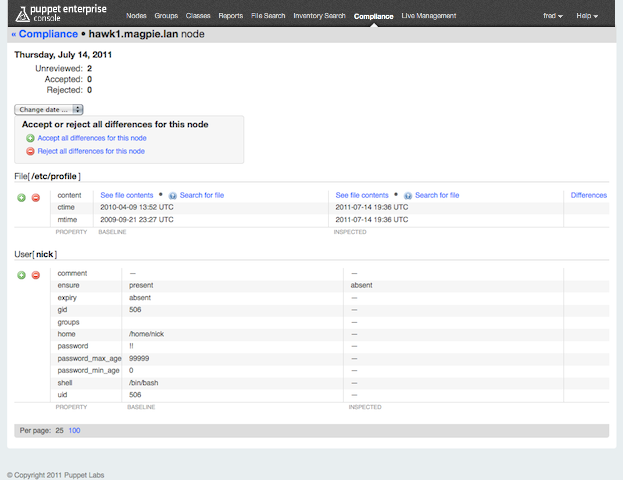The height and width of the screenshot is (480, 623).
Task: Click inspected Search for file link
Action: pos(437,195)
